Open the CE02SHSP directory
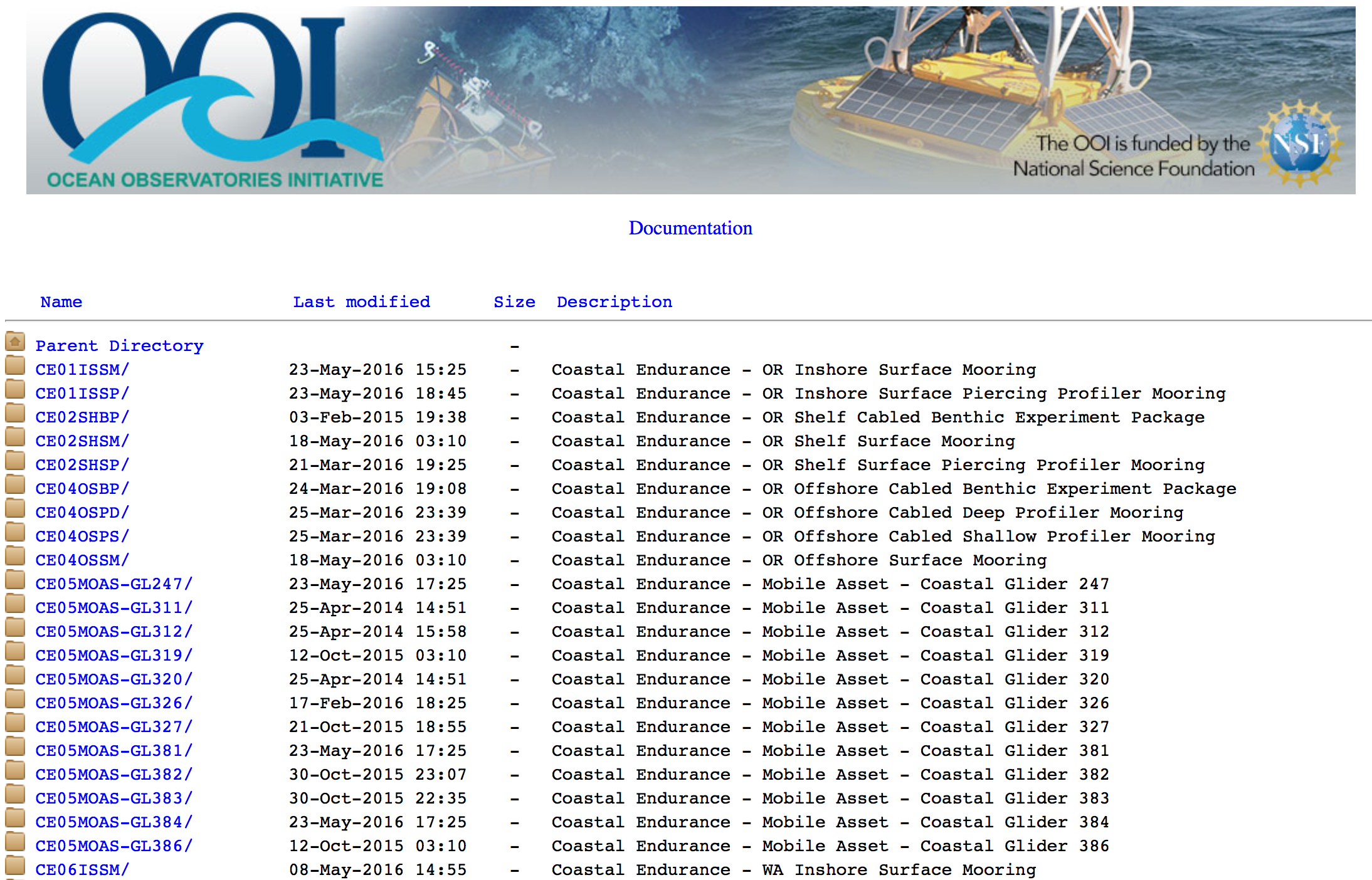This screenshot has width=1372, height=880. (x=82, y=464)
